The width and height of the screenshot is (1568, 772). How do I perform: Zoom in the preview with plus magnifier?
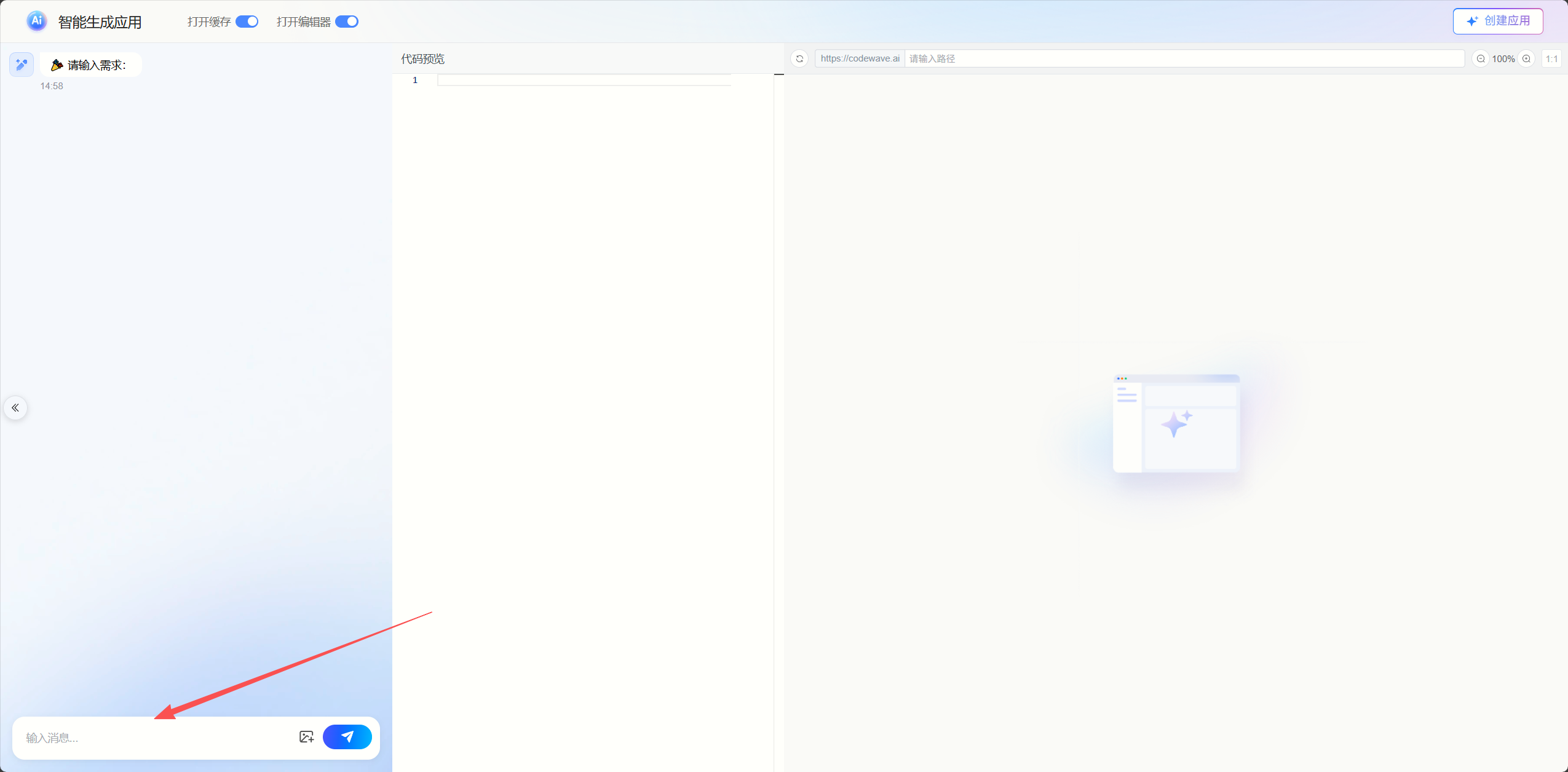coord(1526,58)
